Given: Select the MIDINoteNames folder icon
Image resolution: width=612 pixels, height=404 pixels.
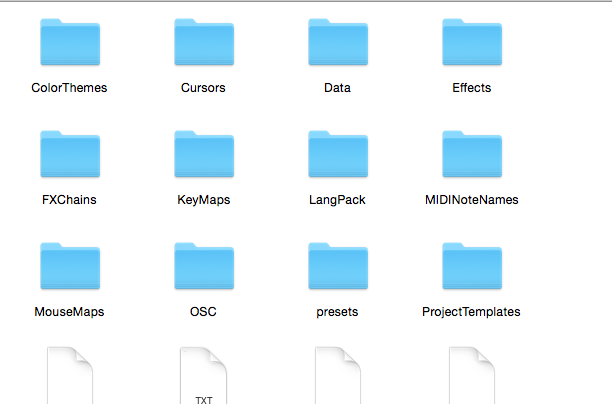Looking at the screenshot, I should 472,154.
